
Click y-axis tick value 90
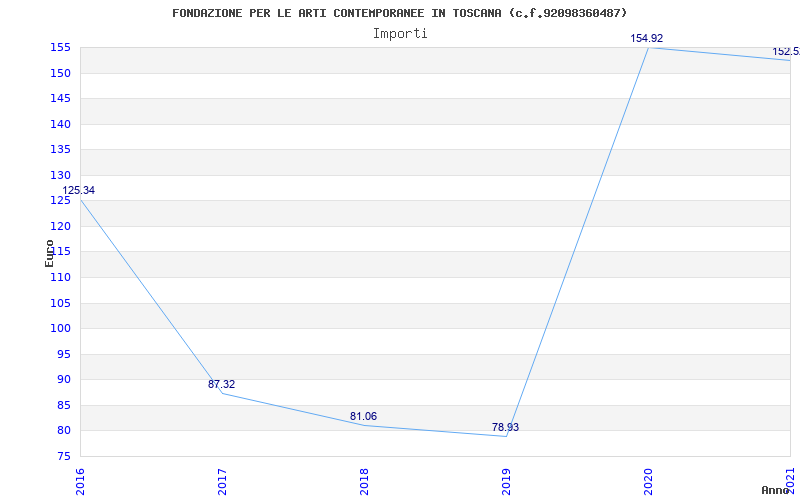63,380
